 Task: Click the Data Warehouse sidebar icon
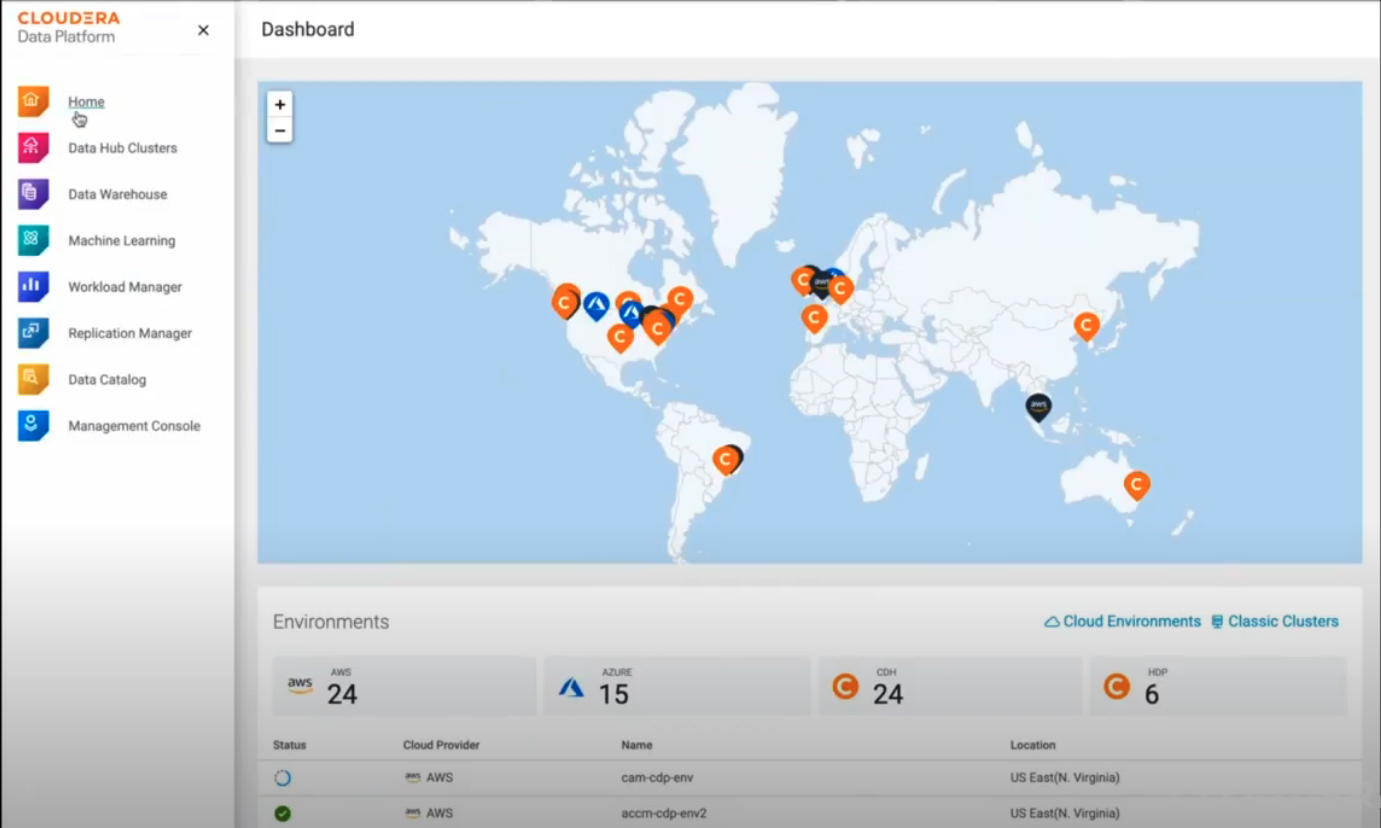point(33,194)
